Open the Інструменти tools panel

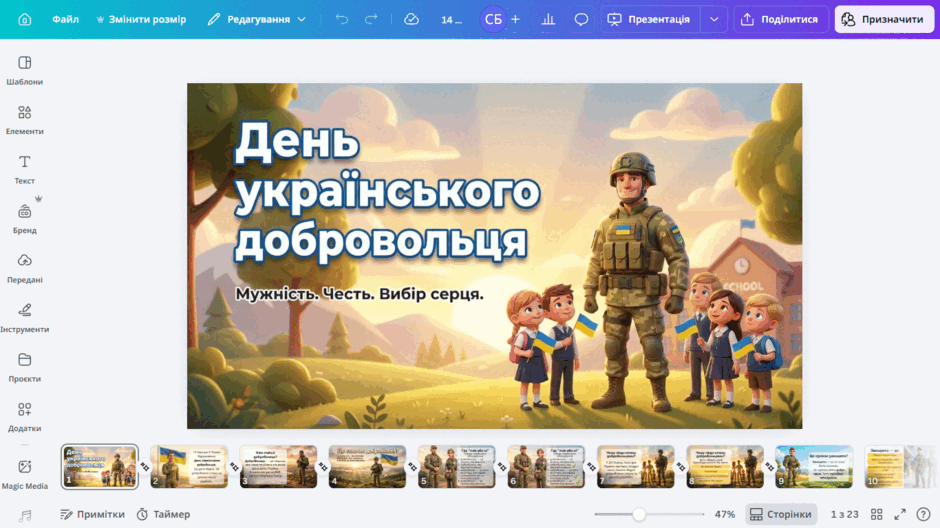click(x=25, y=318)
